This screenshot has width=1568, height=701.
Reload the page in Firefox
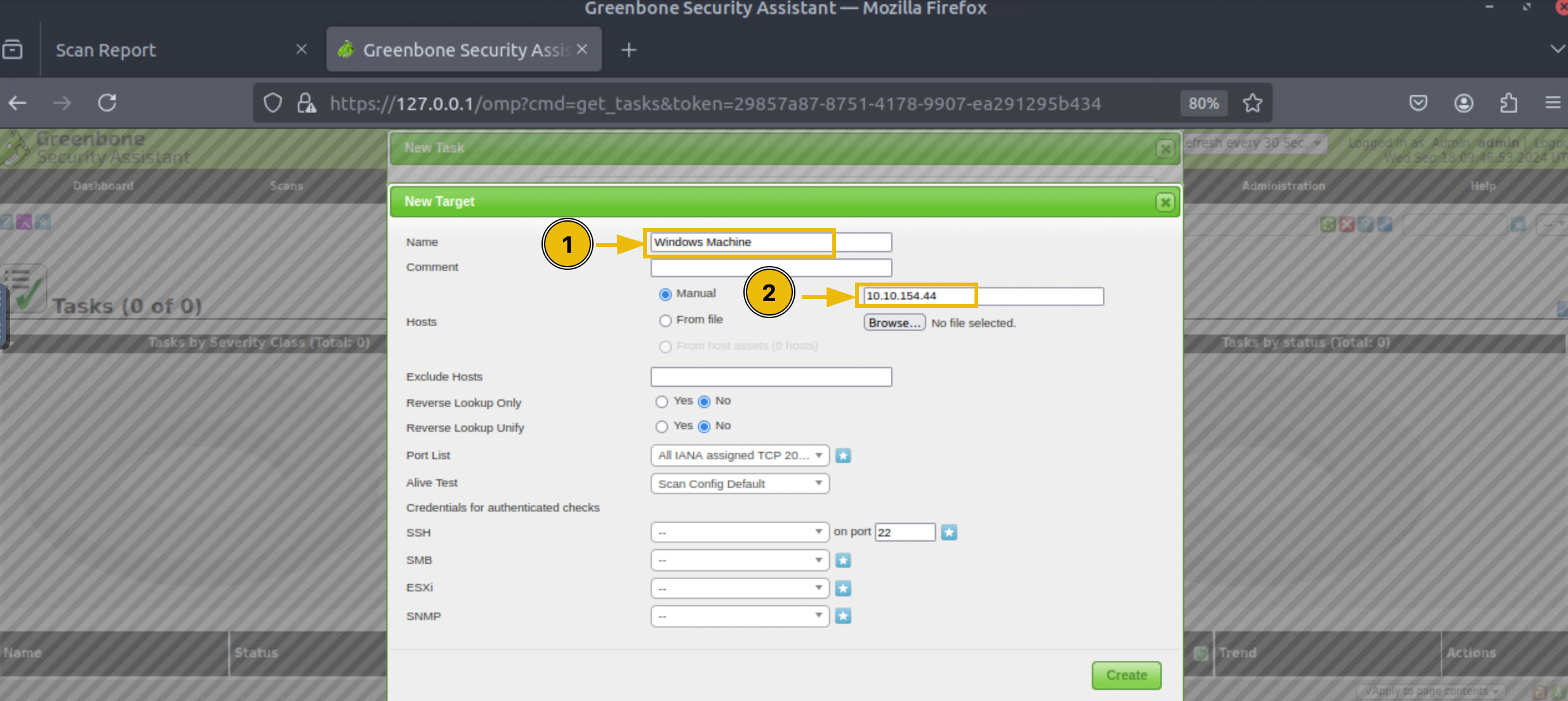107,103
